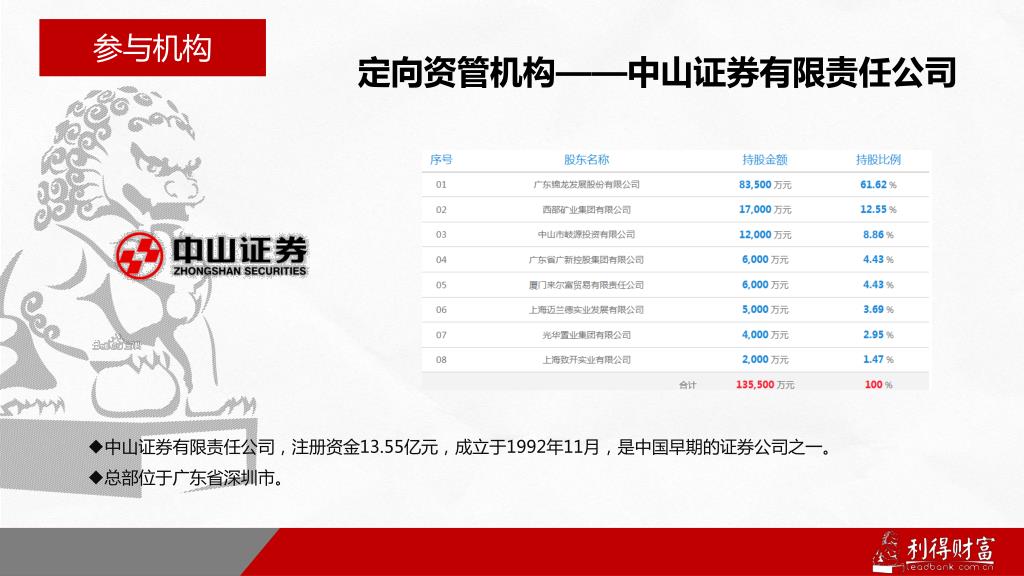Select the bullet line 总部位于广东省深圳市
This screenshot has height=576, width=1024.
(x=187, y=478)
